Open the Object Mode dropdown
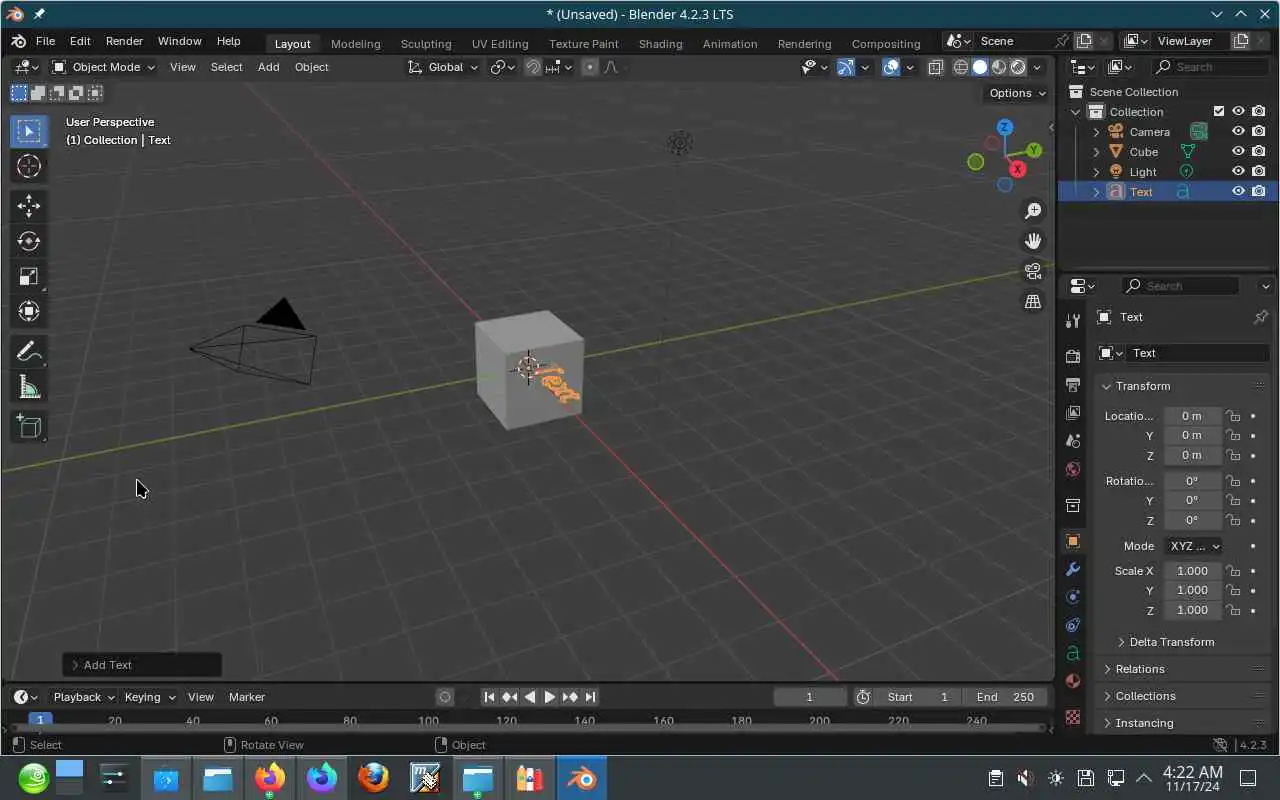The image size is (1280, 800). 103,67
